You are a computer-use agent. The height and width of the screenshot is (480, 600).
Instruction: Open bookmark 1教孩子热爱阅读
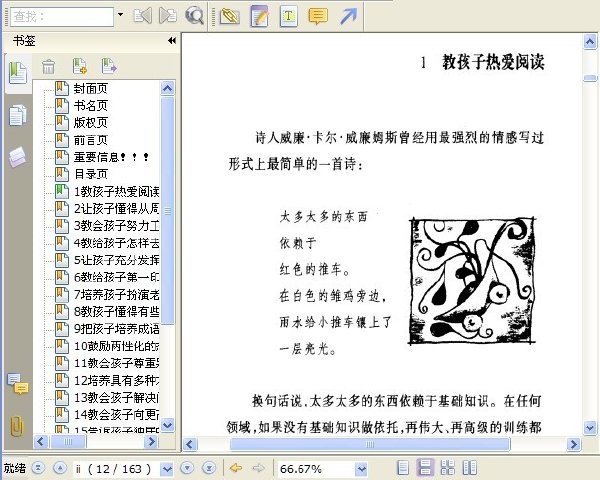click(116, 191)
